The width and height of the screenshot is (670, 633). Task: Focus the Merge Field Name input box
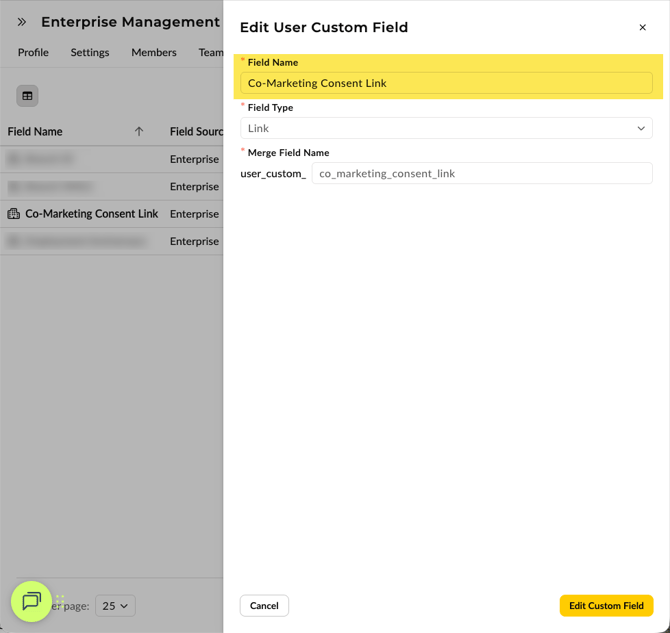pyautogui.click(x=481, y=173)
